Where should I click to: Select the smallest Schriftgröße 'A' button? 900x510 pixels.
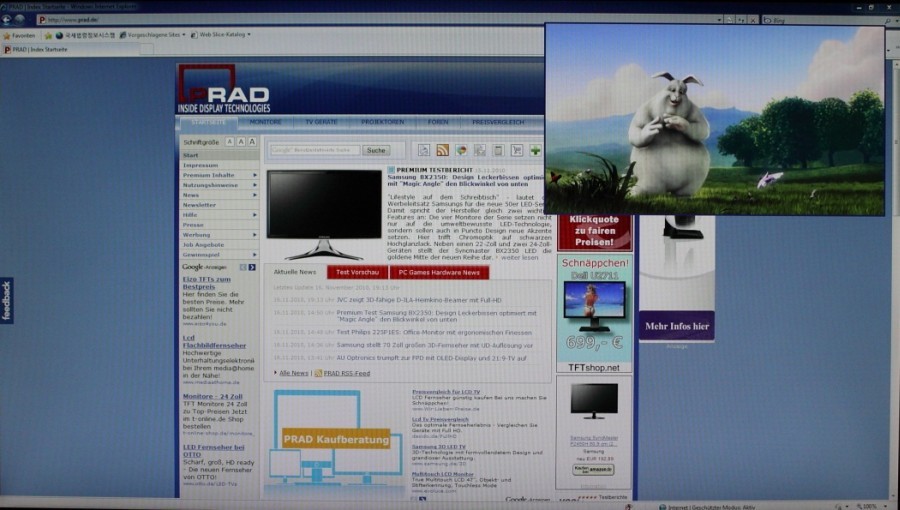[229, 142]
